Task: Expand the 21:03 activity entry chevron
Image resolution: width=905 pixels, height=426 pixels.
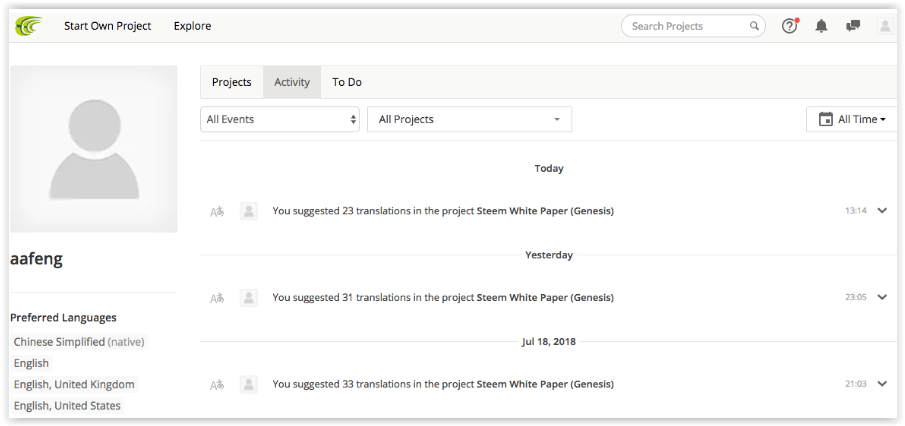Action: tap(882, 384)
